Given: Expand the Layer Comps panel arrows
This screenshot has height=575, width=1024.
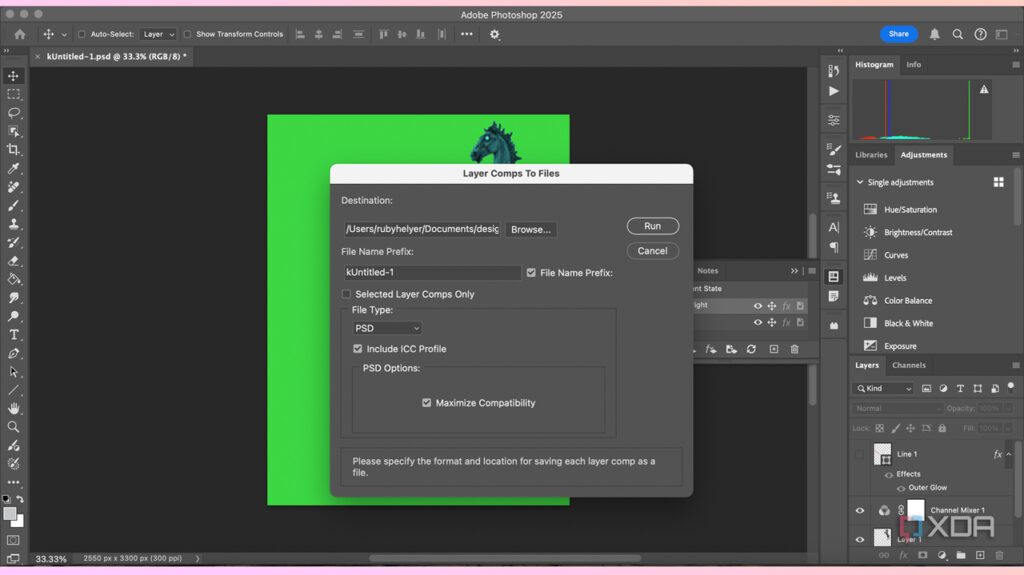Looking at the screenshot, I should click(794, 271).
